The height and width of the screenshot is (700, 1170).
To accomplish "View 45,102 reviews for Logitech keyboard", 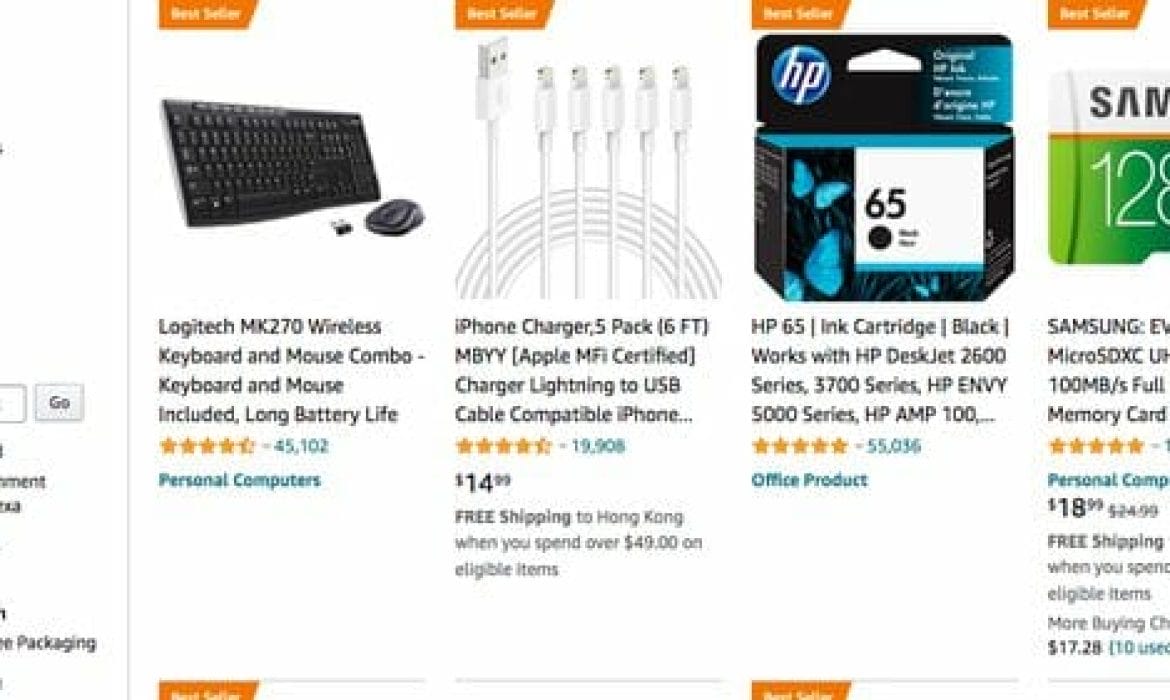I will (301, 446).
